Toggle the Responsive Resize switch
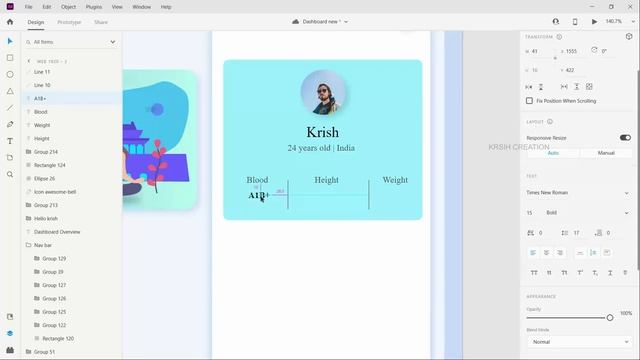The width and height of the screenshot is (640, 360). tap(625, 138)
